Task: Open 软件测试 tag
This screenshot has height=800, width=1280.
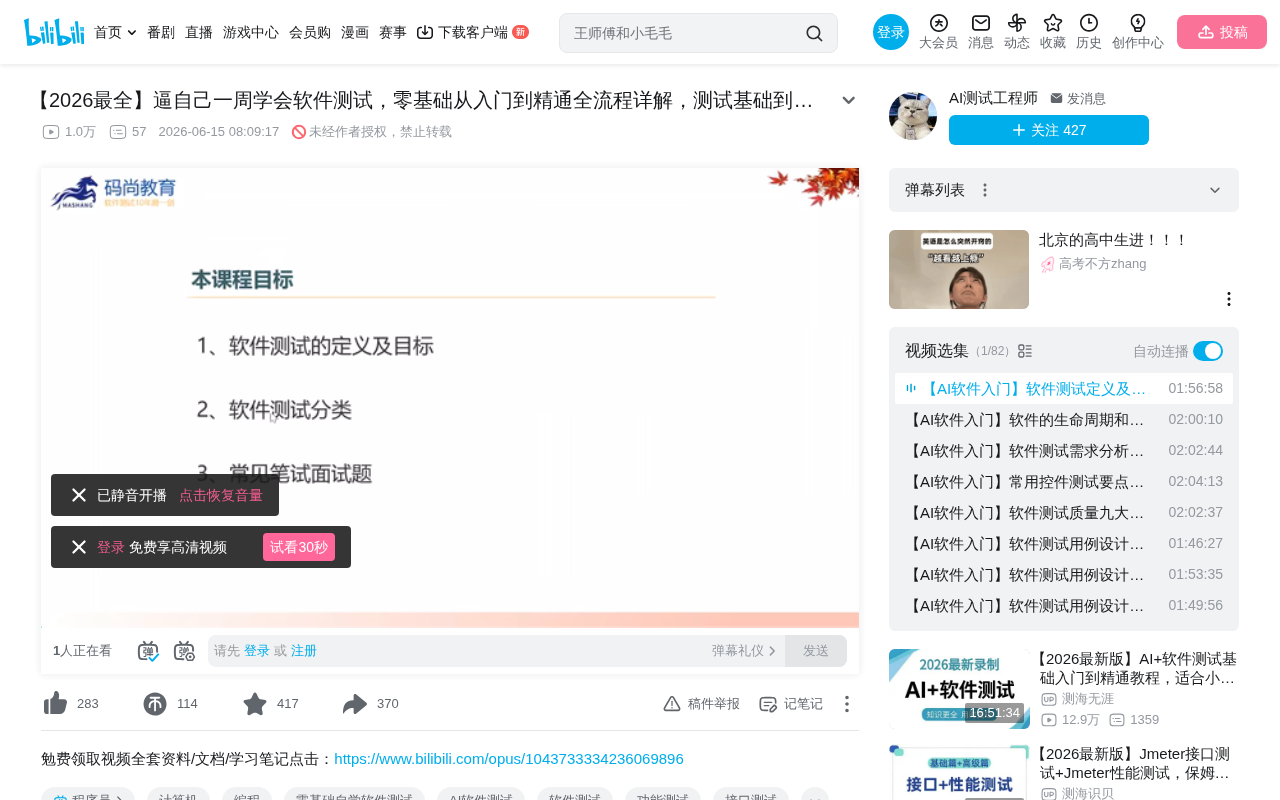Action: click(x=575, y=799)
